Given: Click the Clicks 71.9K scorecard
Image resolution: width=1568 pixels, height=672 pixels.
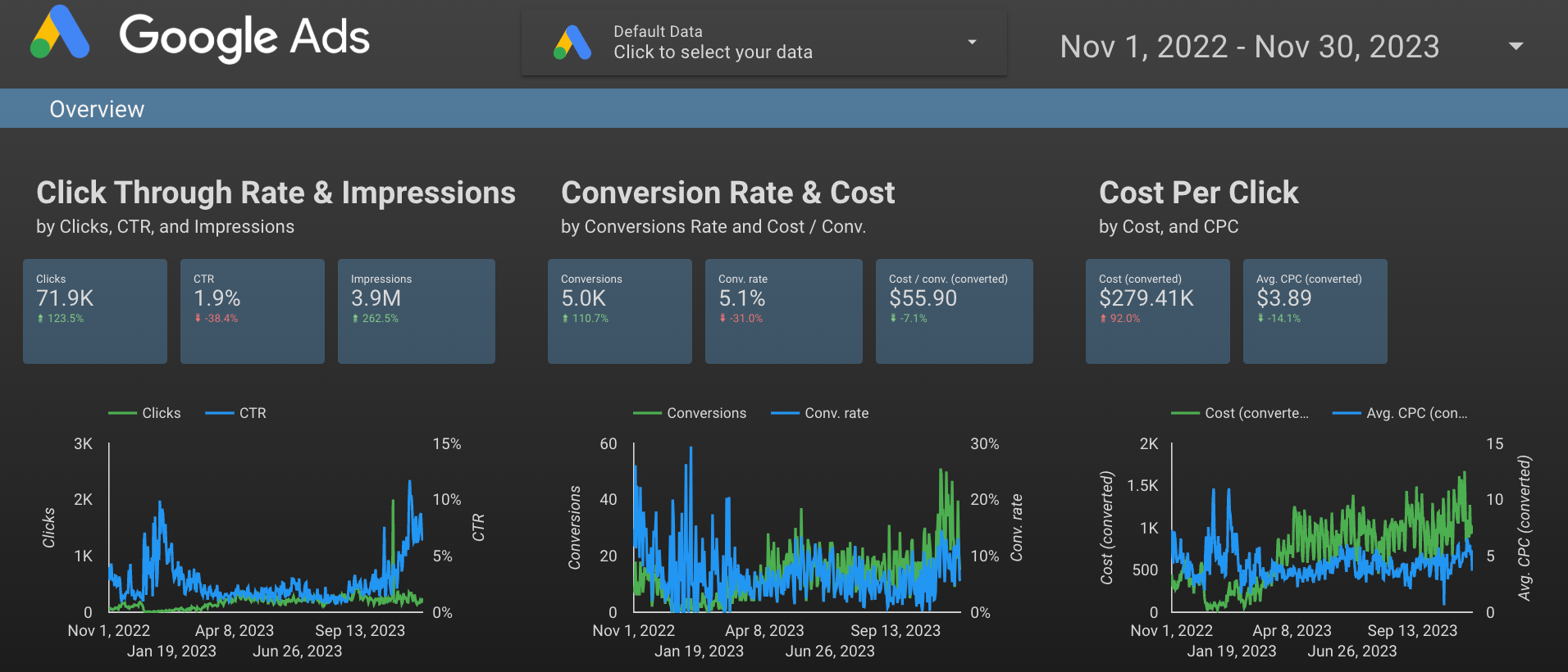Looking at the screenshot, I should click(95, 311).
